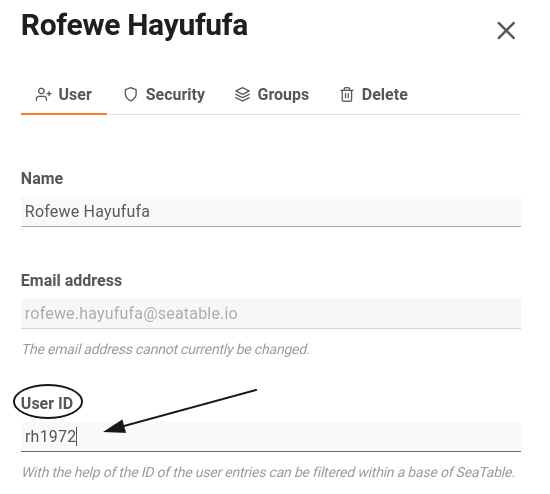This screenshot has width=550, height=494.
Task: Click the trash can icon beside Delete
Action: [x=347, y=95]
